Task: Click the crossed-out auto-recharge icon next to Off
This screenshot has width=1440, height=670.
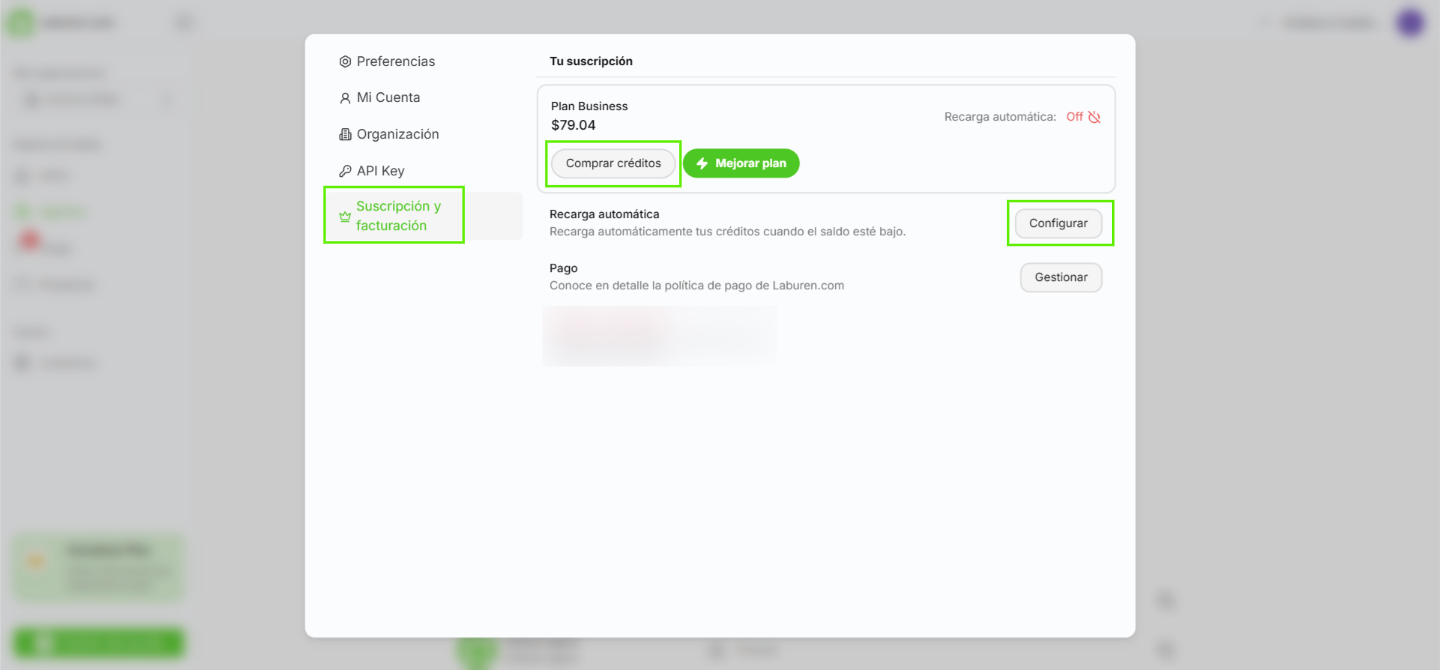Action: point(1094,117)
